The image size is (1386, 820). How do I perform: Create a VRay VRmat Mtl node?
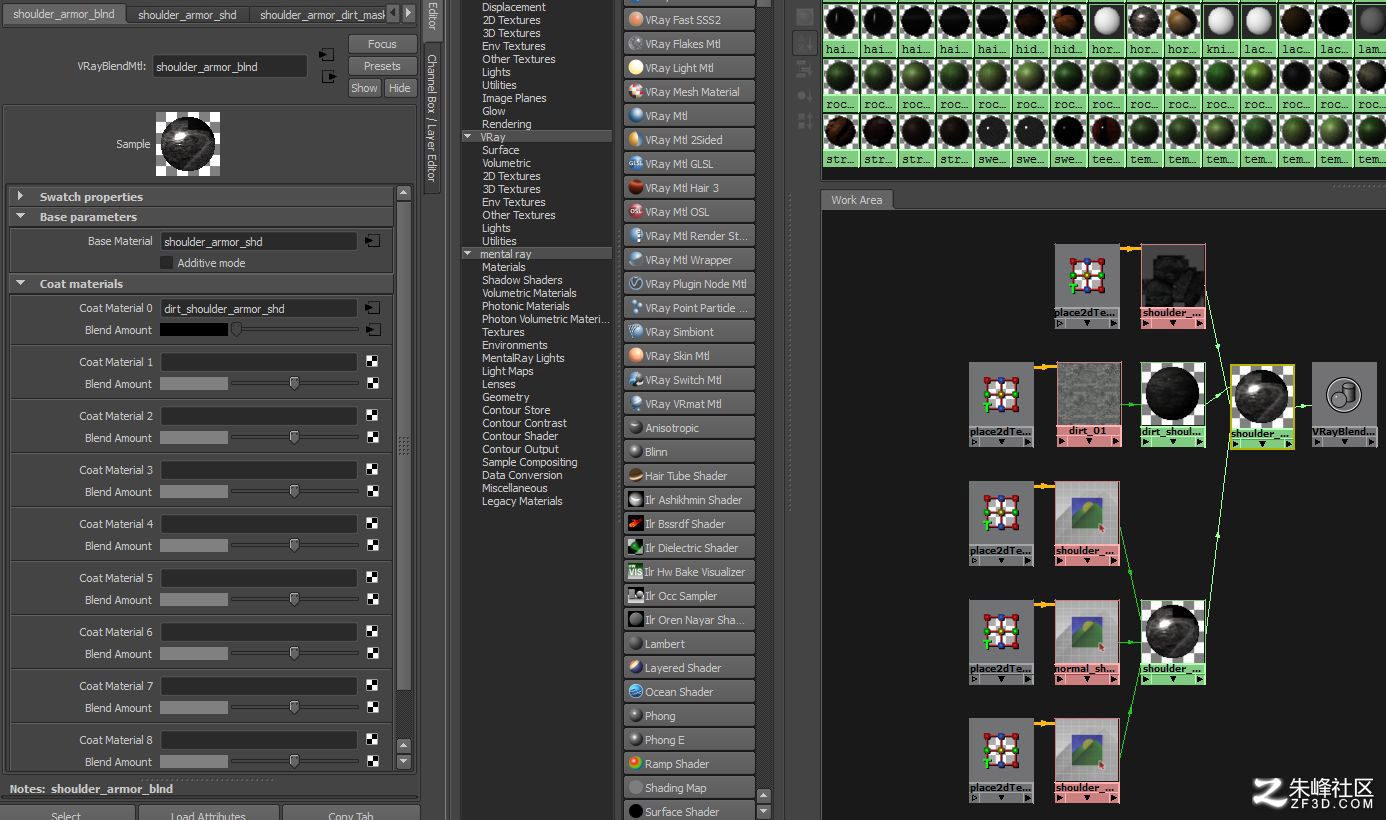689,404
